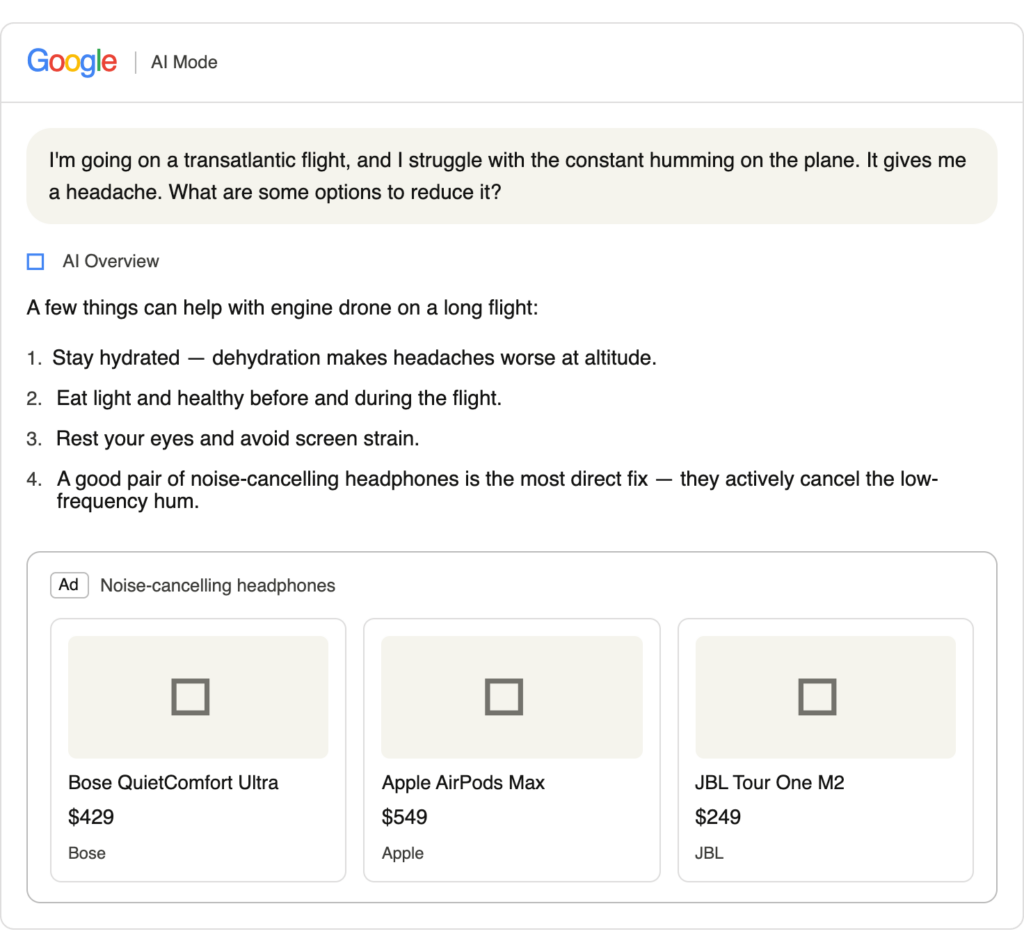Select the $429 Bose price

tap(91, 817)
